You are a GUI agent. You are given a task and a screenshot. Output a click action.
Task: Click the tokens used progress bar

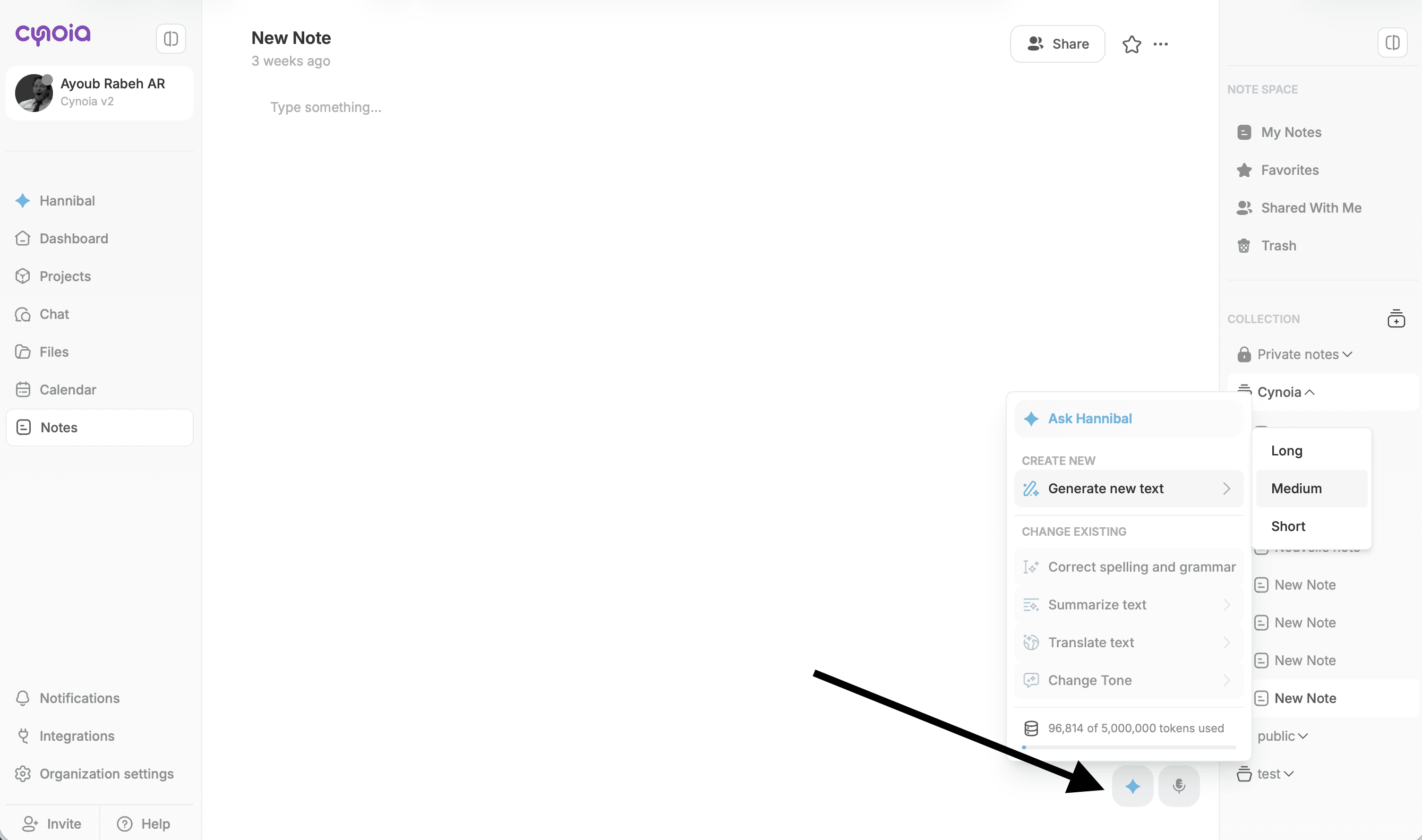click(1128, 747)
